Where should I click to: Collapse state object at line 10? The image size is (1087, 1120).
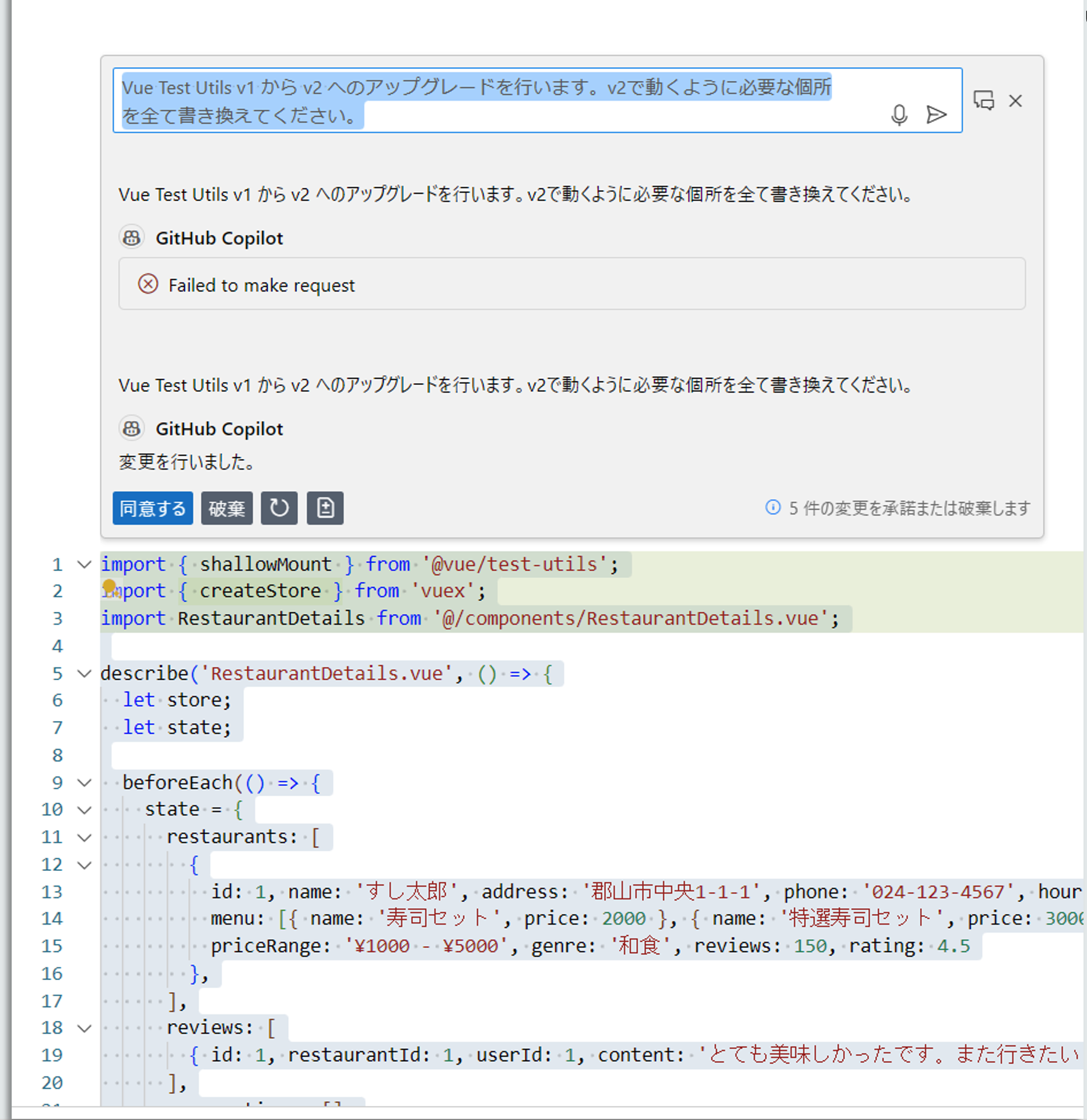point(85,810)
